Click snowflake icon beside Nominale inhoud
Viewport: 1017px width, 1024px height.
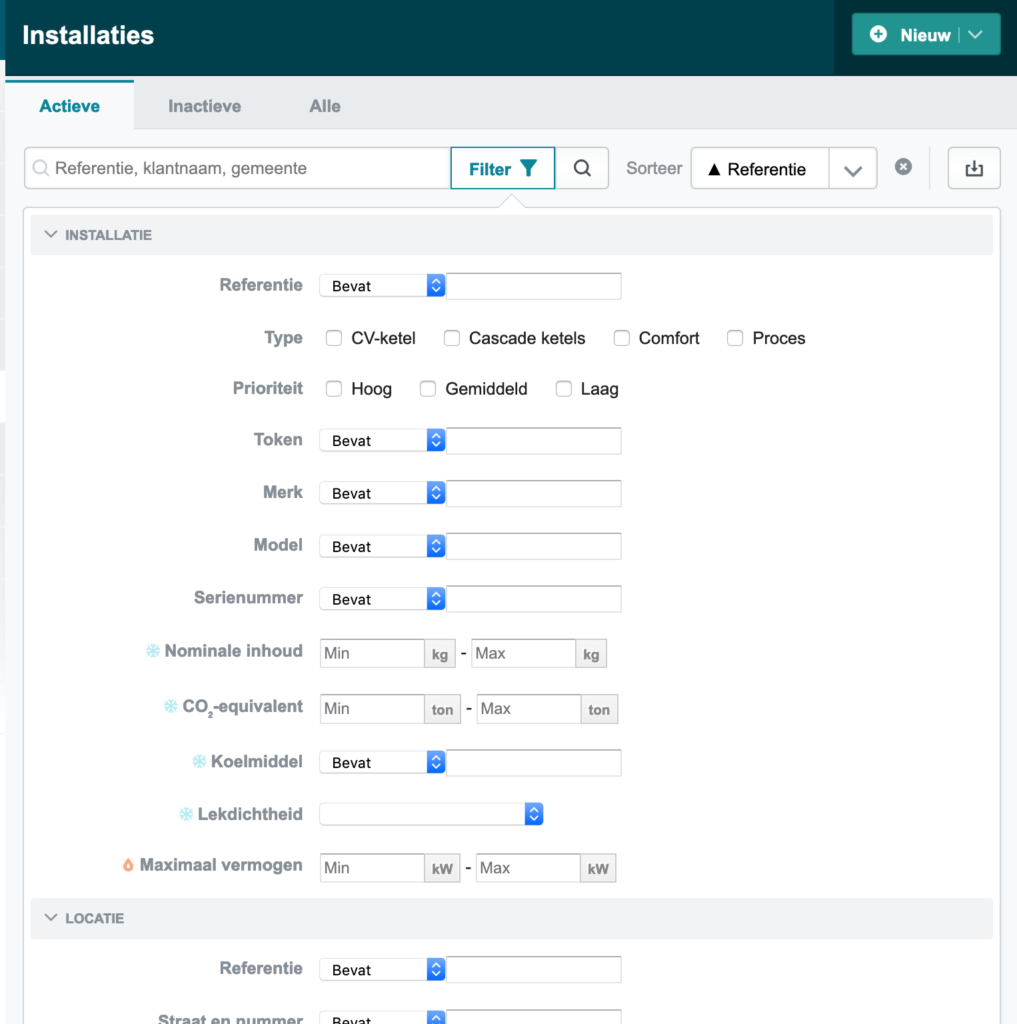[153, 650]
